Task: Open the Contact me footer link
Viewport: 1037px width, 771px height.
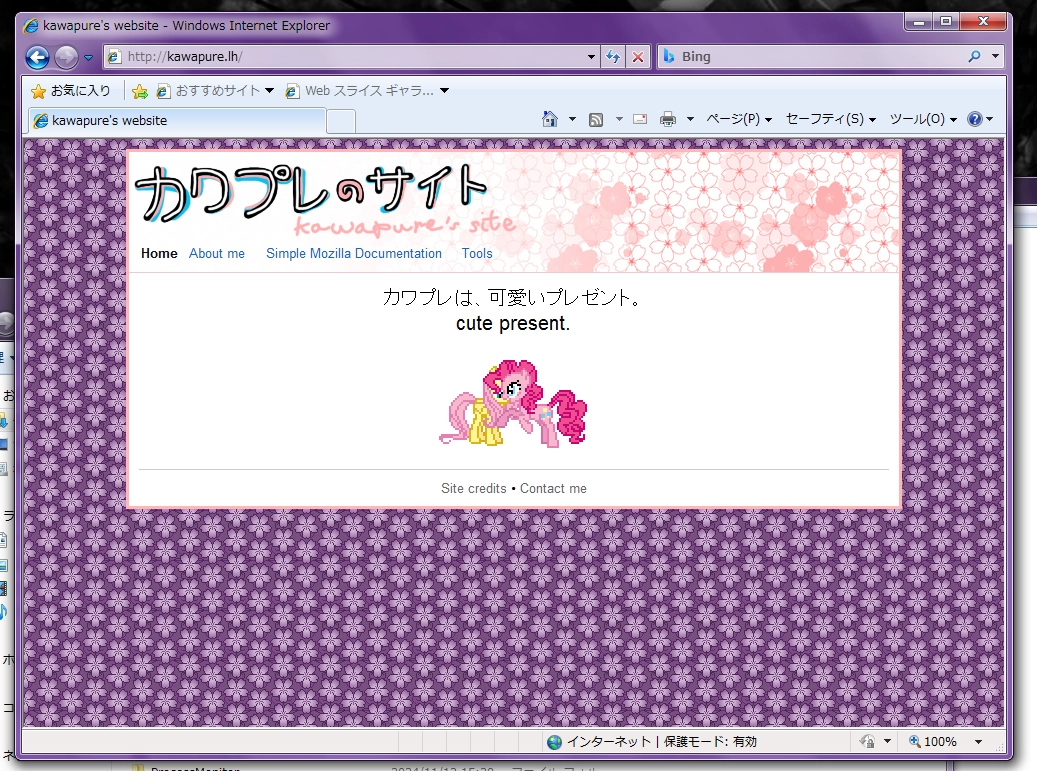Action: (x=553, y=488)
